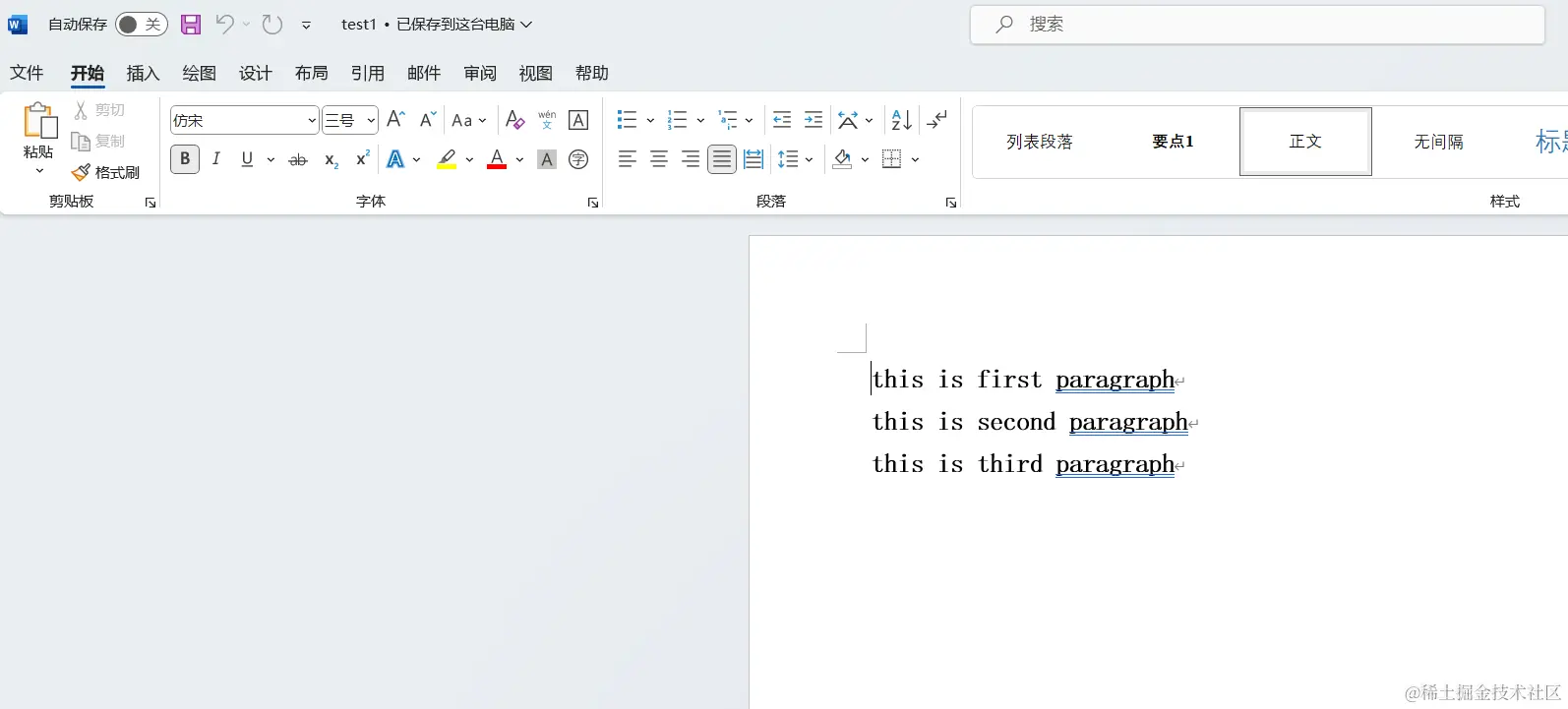Toggle Underline formatting
Image resolution: width=1568 pixels, height=709 pixels.
pyautogui.click(x=247, y=159)
